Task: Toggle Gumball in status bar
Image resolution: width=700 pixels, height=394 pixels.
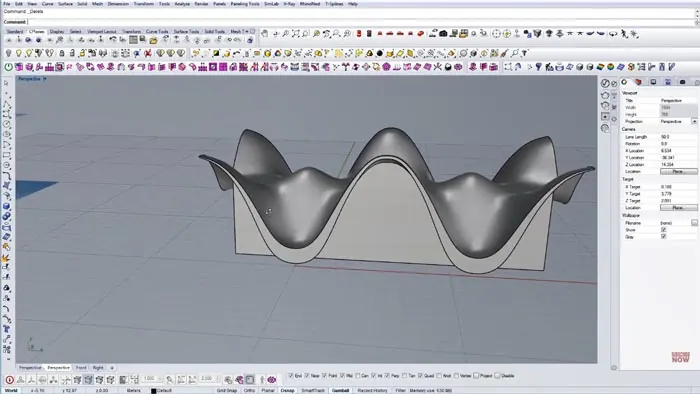Action: pos(341,390)
